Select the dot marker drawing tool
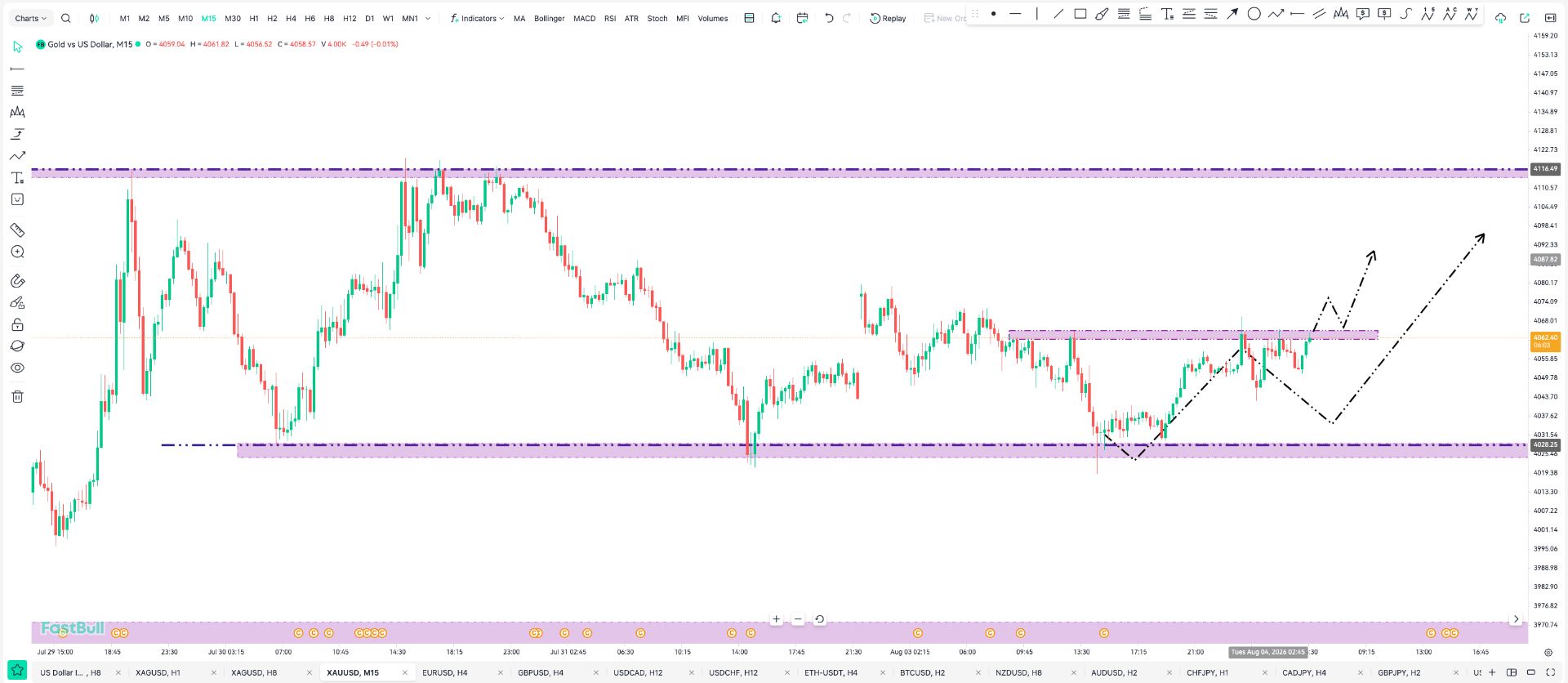This screenshot has width=1568, height=683. (993, 14)
